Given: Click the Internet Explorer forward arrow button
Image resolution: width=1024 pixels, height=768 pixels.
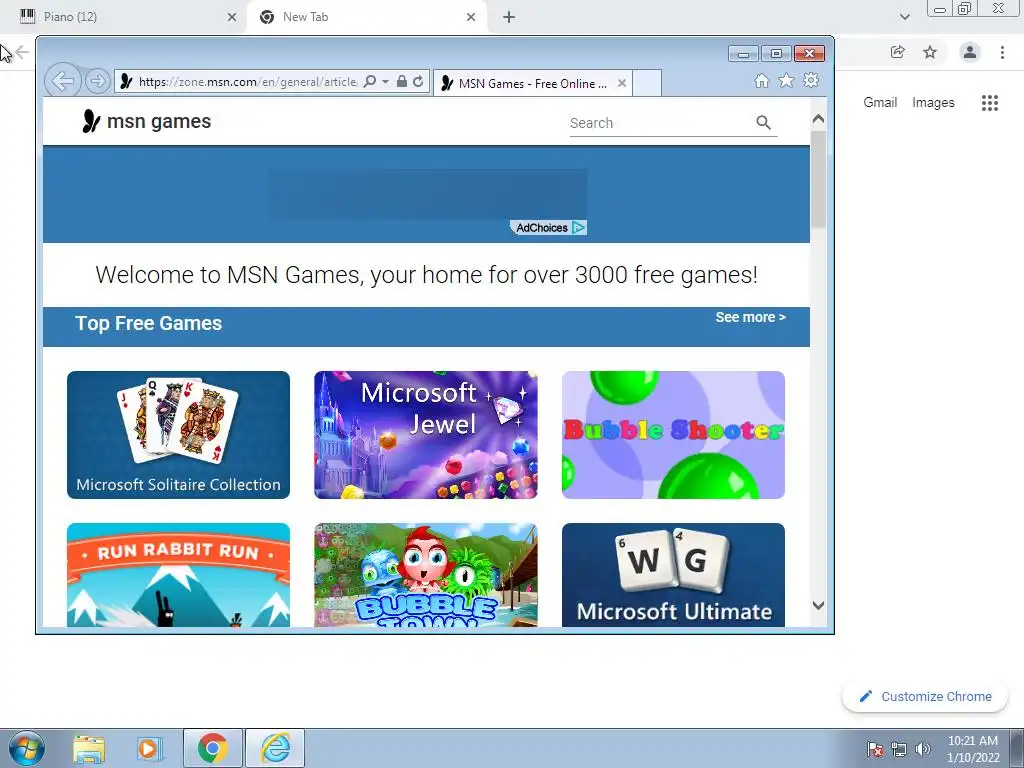Looking at the screenshot, I should click(97, 82).
